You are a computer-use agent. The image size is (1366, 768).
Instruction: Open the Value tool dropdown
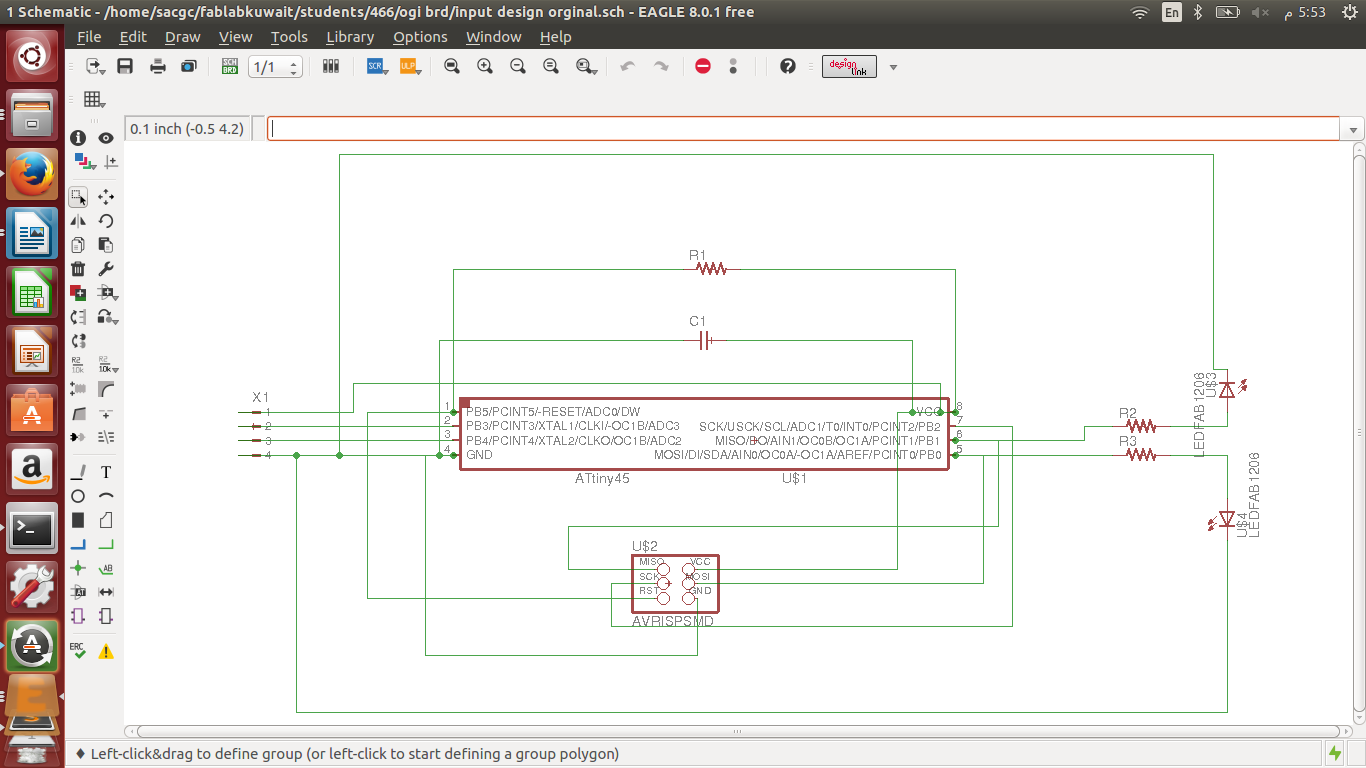point(106,365)
